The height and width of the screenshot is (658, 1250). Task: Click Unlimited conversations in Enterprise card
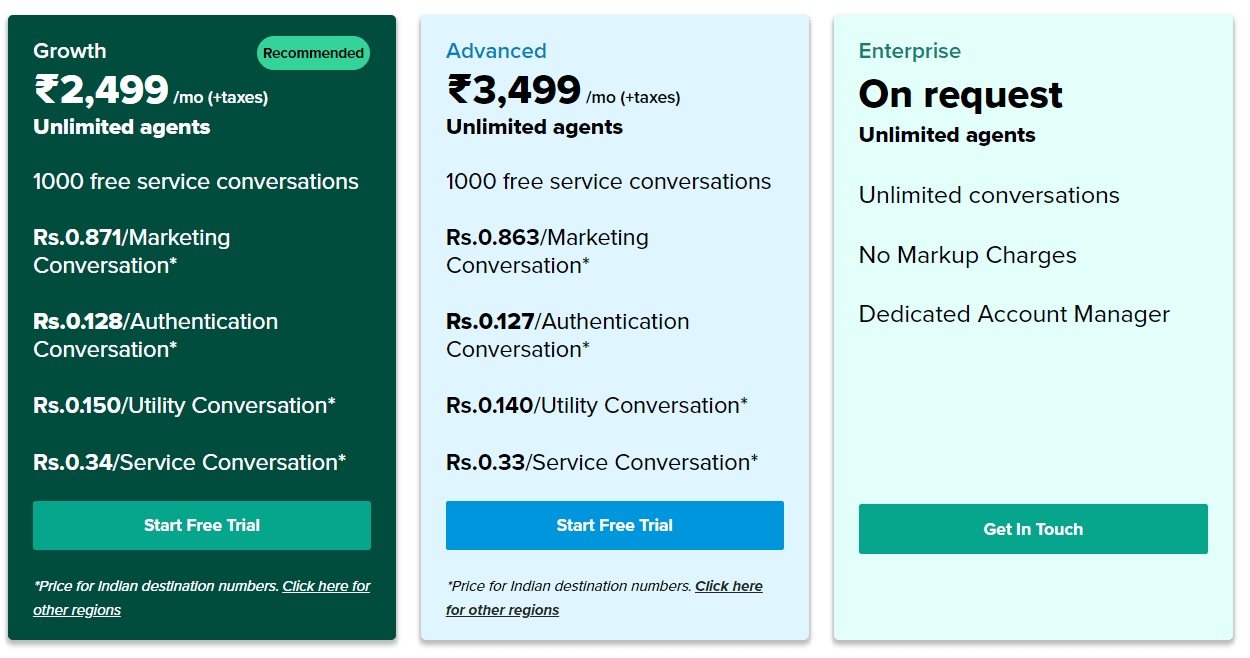(989, 195)
